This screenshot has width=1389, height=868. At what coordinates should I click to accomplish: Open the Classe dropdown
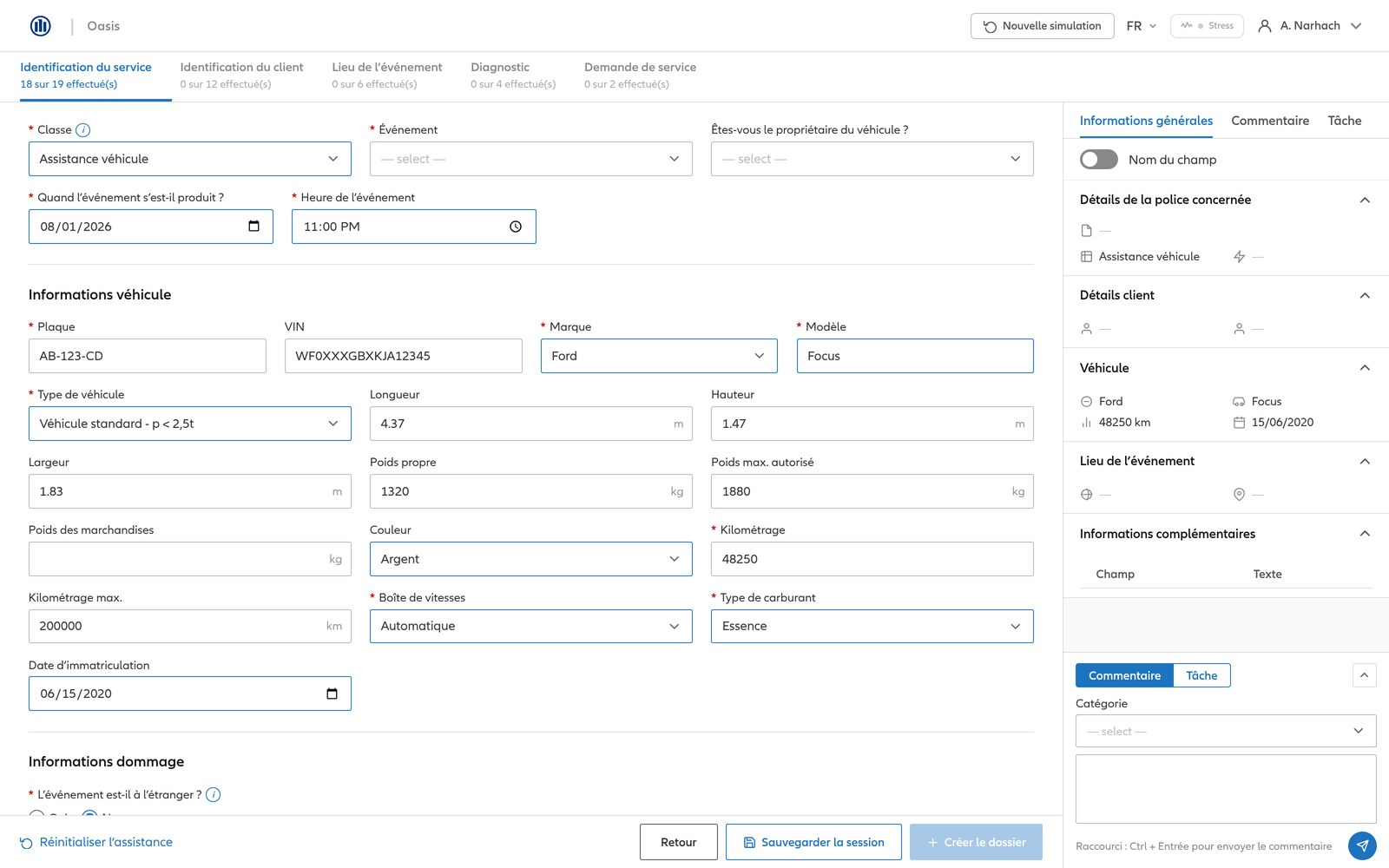[x=190, y=159]
